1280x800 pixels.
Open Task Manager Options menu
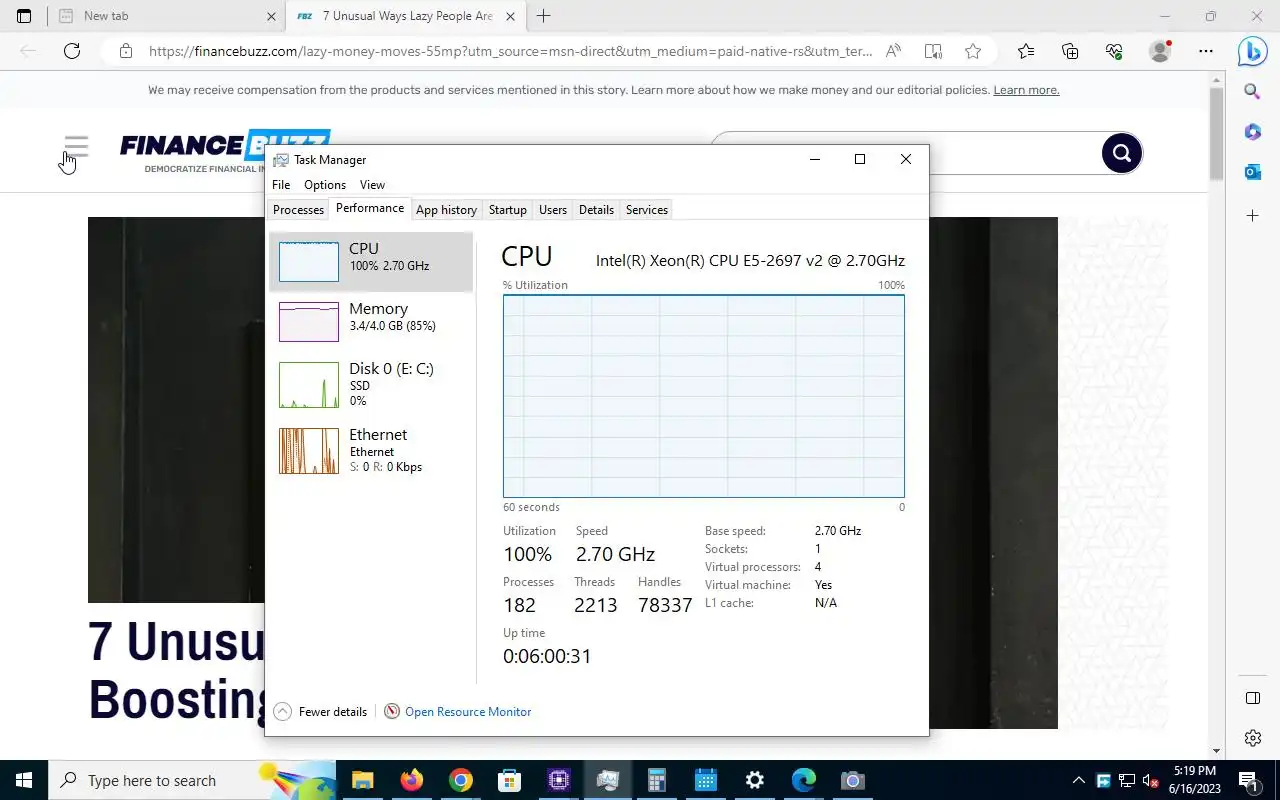(325, 185)
